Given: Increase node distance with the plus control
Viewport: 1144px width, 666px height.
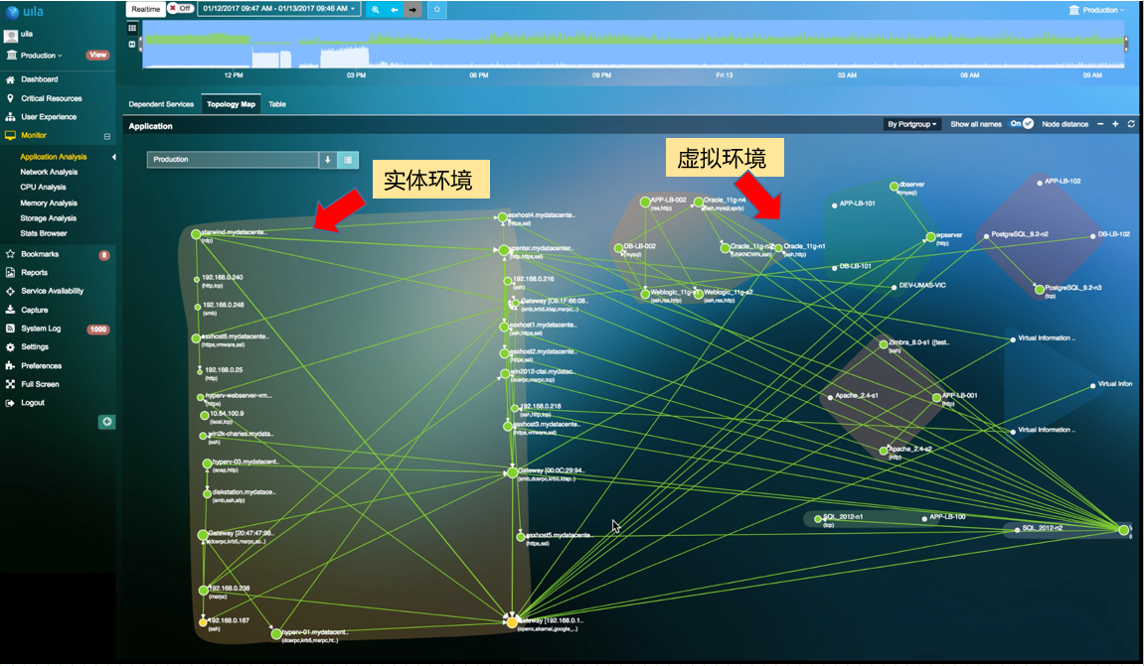Looking at the screenshot, I should pos(1115,125).
